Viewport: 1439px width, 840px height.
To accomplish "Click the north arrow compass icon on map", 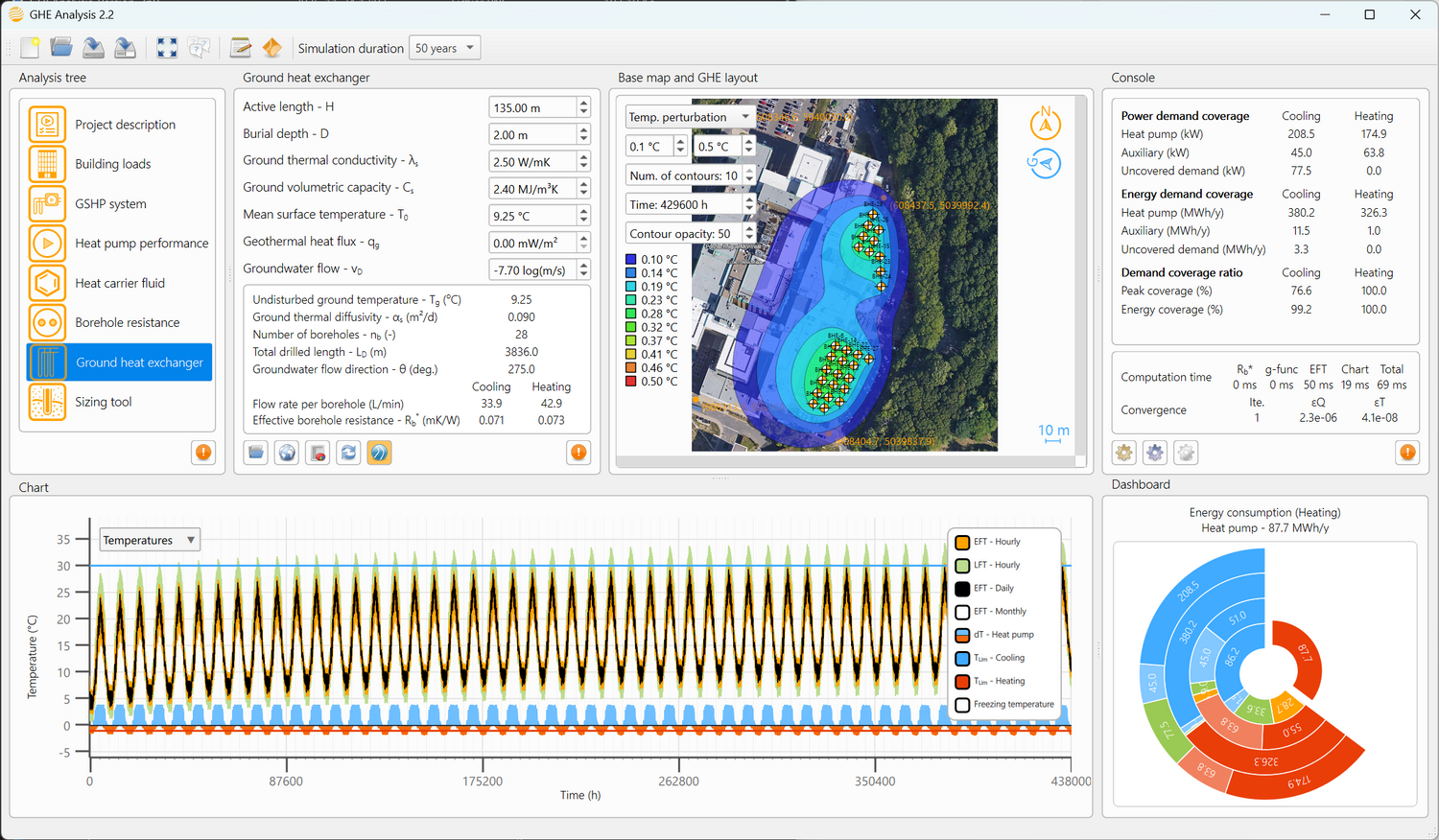I will 1045,123.
